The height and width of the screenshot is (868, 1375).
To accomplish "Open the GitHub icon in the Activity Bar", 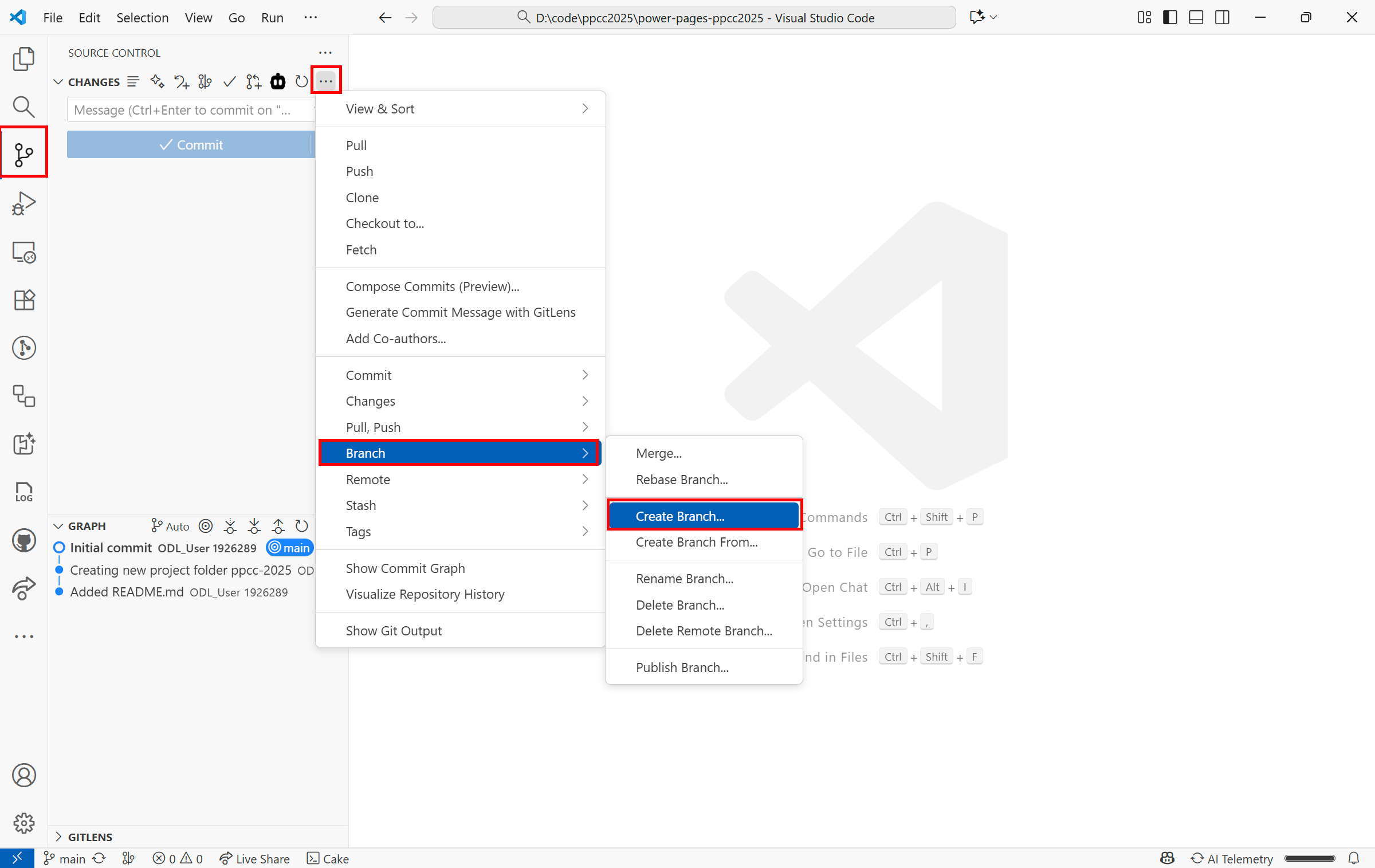I will tap(24, 540).
